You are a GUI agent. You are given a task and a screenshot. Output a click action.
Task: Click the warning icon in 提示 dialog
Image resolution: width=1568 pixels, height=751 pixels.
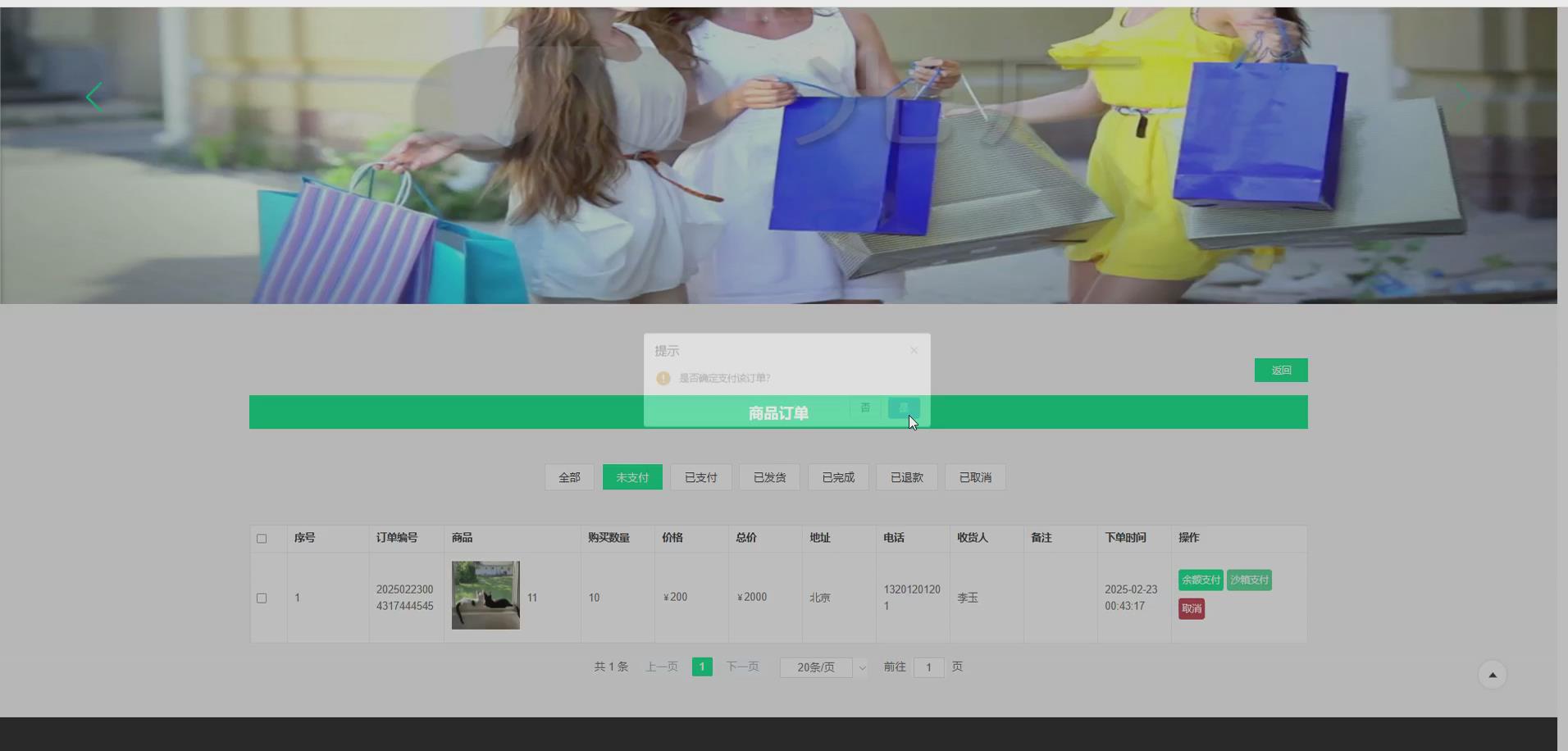(x=663, y=378)
